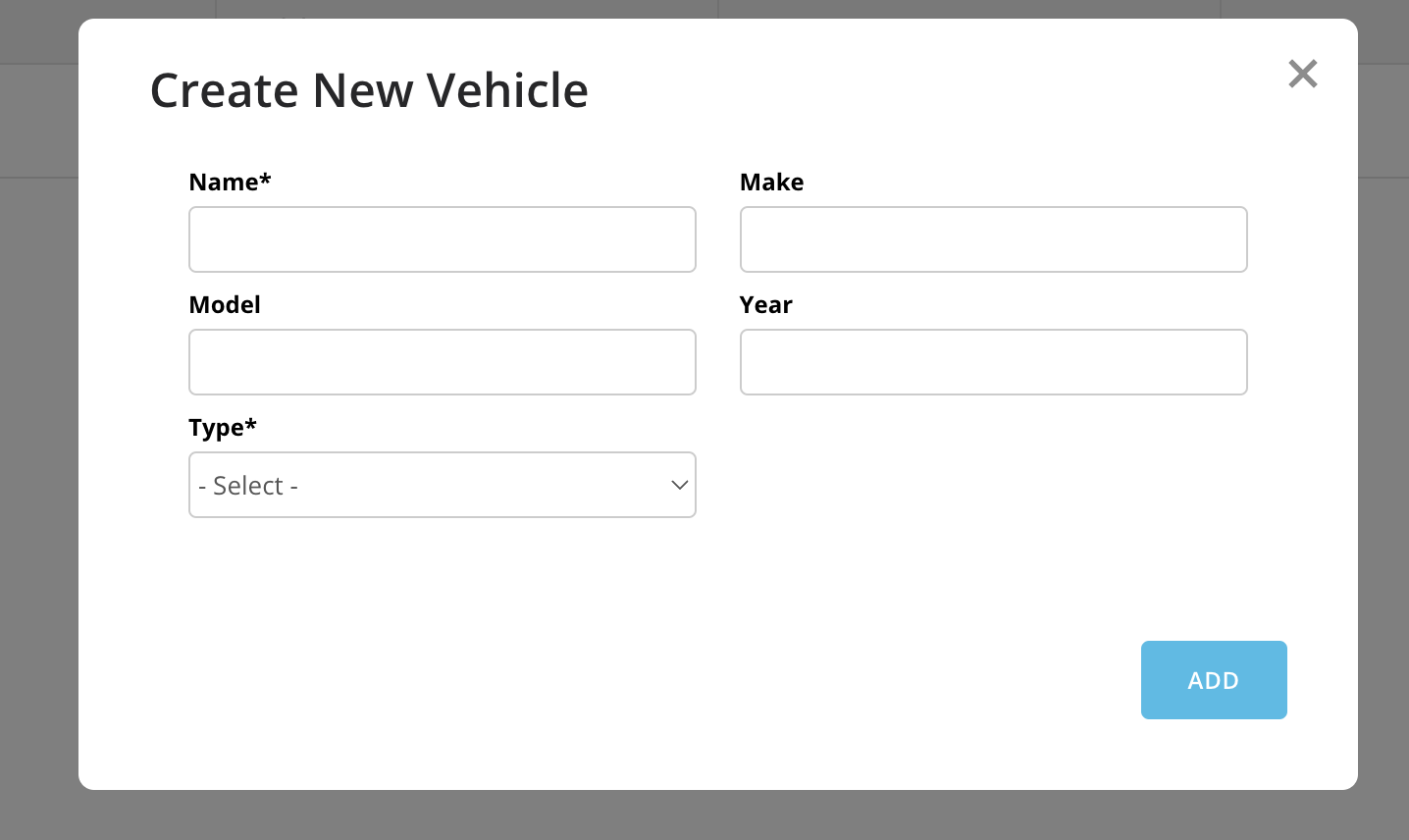Click the Make field label
The height and width of the screenshot is (840, 1409).
772,182
